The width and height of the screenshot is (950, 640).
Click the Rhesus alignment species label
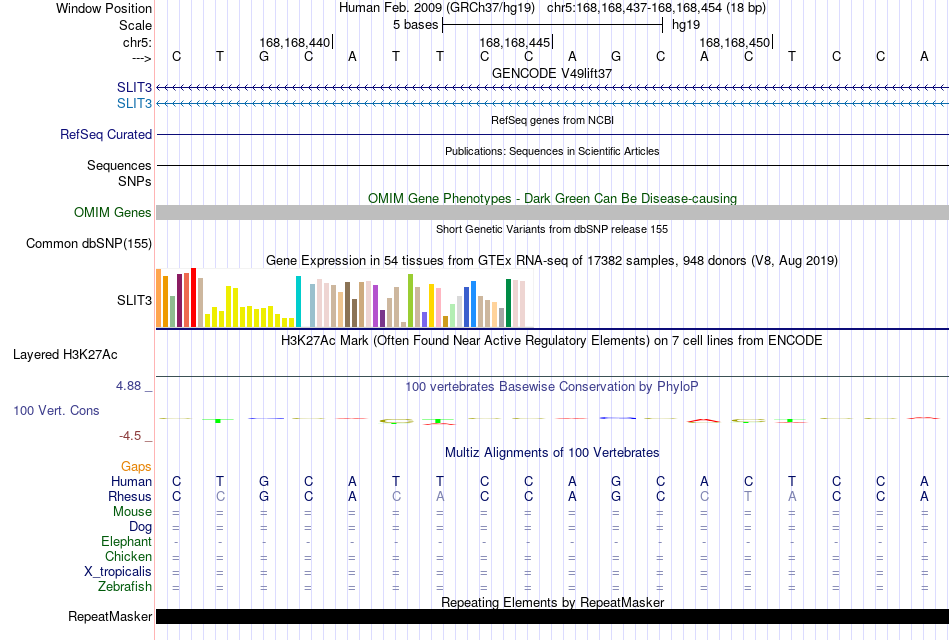130,496
